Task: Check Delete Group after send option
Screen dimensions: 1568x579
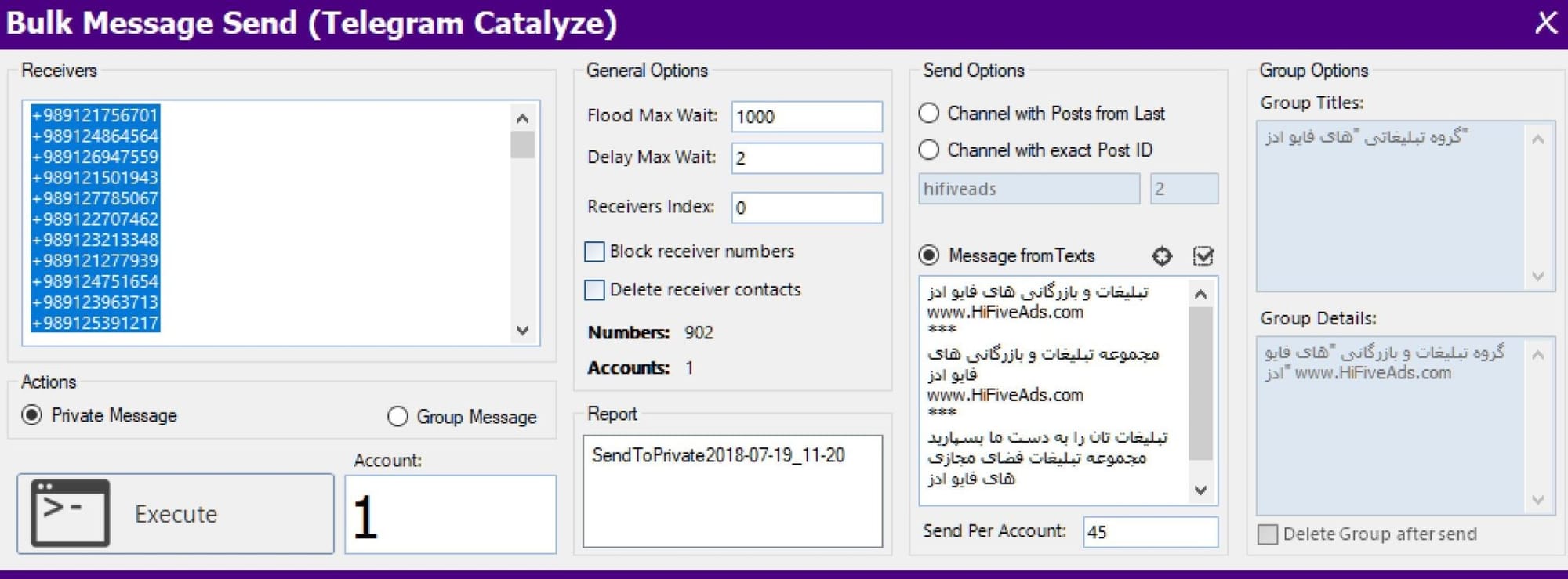Action: [1268, 534]
